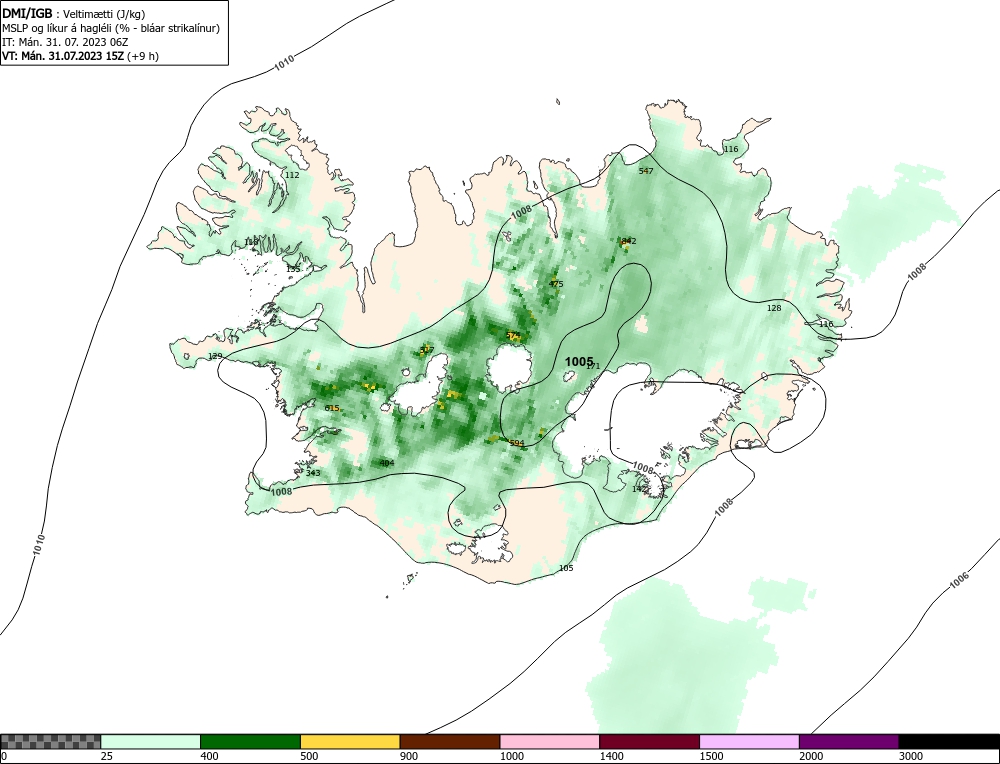The image size is (1000, 764).
Task: Select the brown 900–1000 legend swatch
Action: pos(450,741)
